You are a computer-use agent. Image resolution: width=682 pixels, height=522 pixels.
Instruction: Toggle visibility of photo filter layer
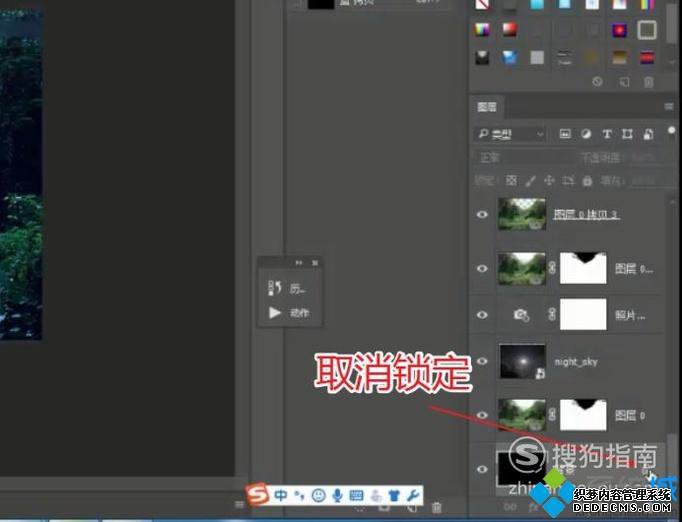(x=482, y=315)
